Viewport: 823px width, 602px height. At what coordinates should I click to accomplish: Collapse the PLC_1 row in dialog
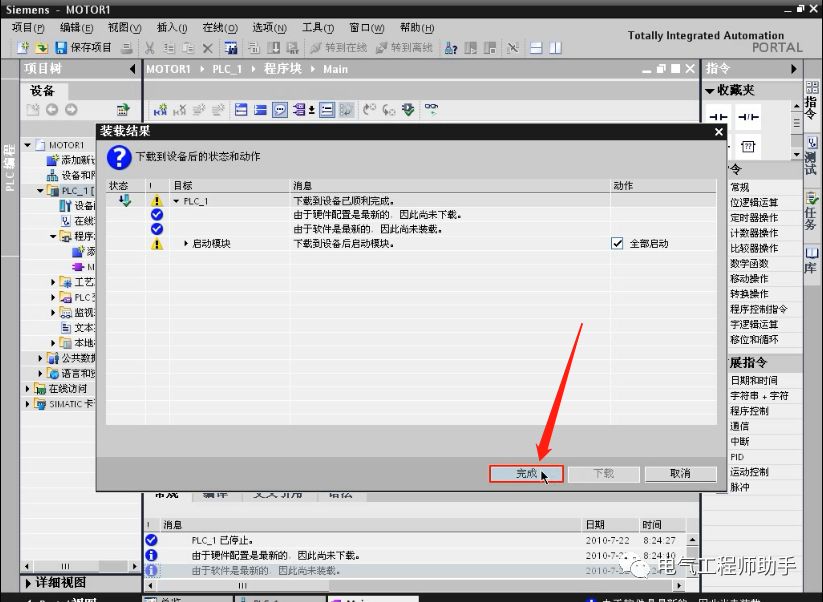177,201
